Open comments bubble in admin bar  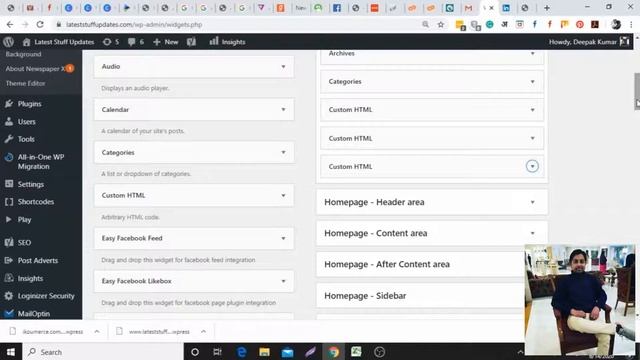pos(136,42)
